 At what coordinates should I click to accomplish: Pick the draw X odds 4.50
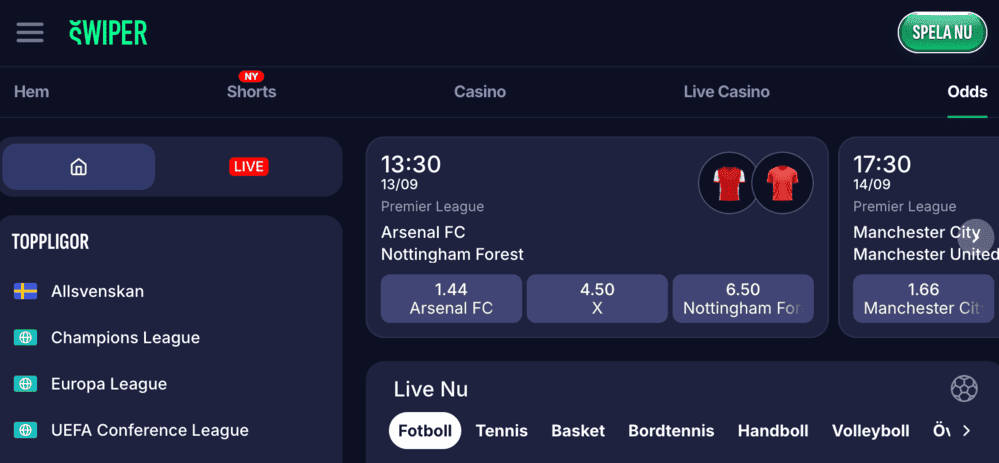point(597,299)
